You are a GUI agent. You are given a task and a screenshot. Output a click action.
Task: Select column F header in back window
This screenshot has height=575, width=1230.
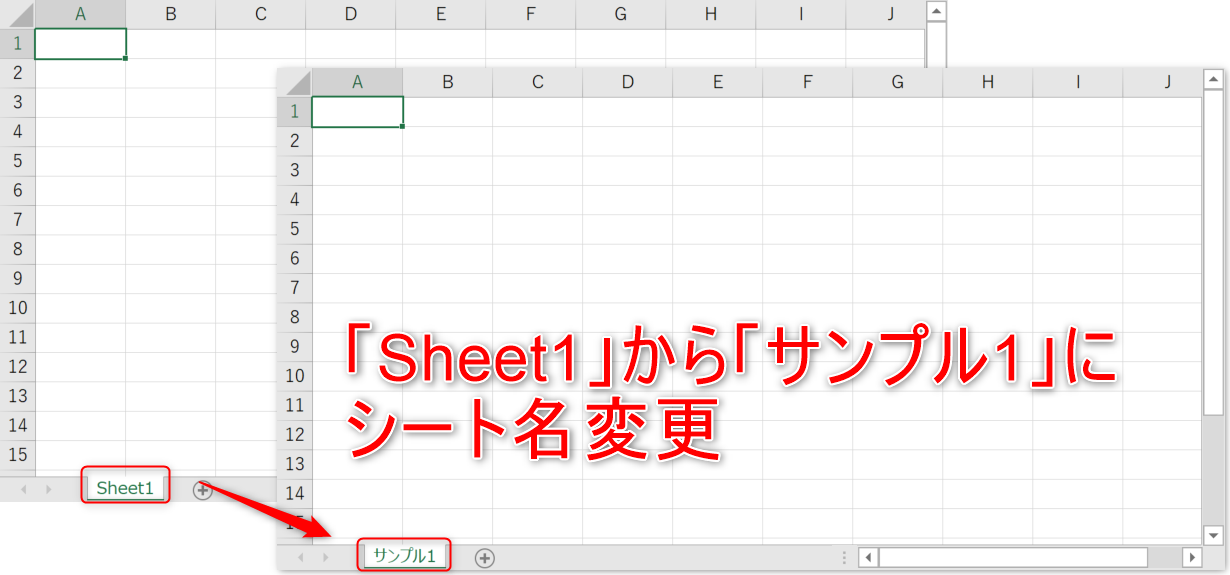[x=531, y=14]
